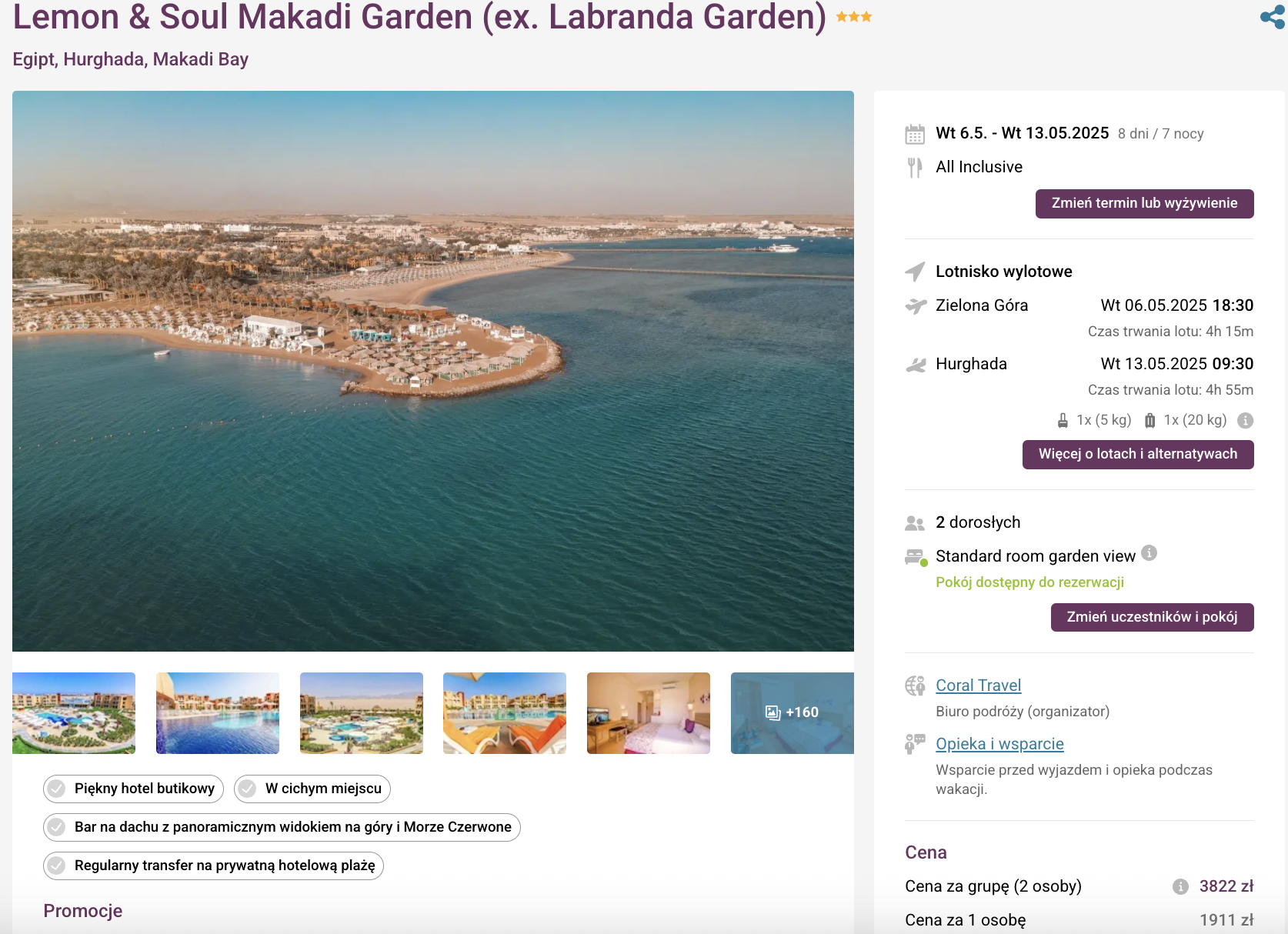The image size is (1288, 934).
Task: Select the first aerial pool thumbnail
Action: (74, 713)
